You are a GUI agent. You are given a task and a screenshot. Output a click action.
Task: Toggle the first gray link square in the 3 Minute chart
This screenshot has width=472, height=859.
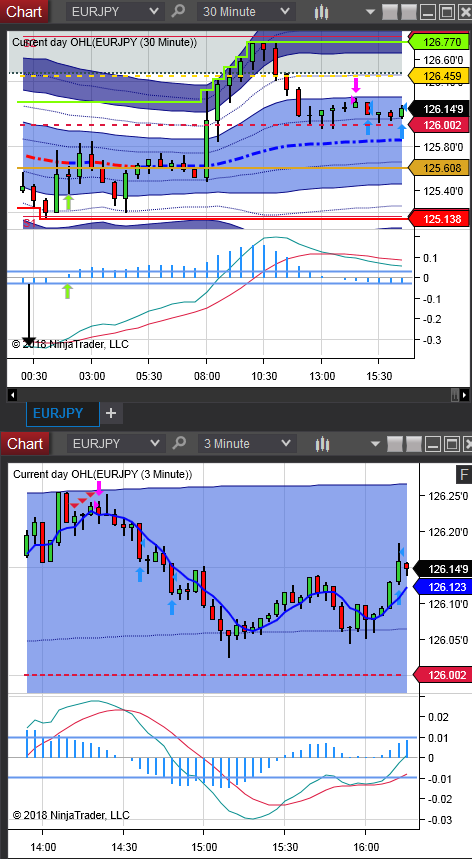click(x=393, y=444)
